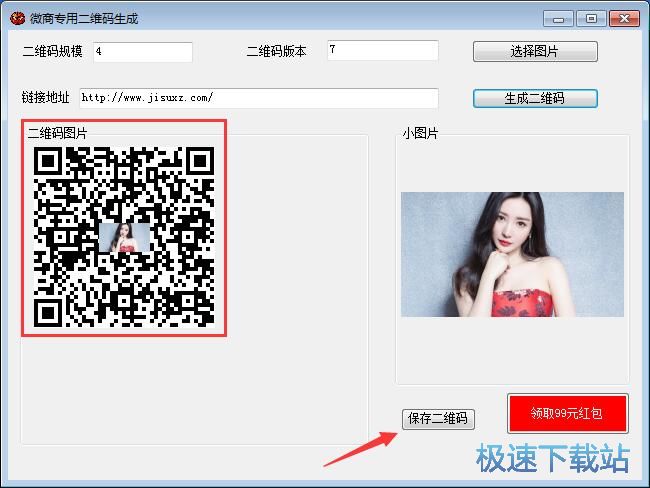Focus the 二维码规模 input field

142,52
